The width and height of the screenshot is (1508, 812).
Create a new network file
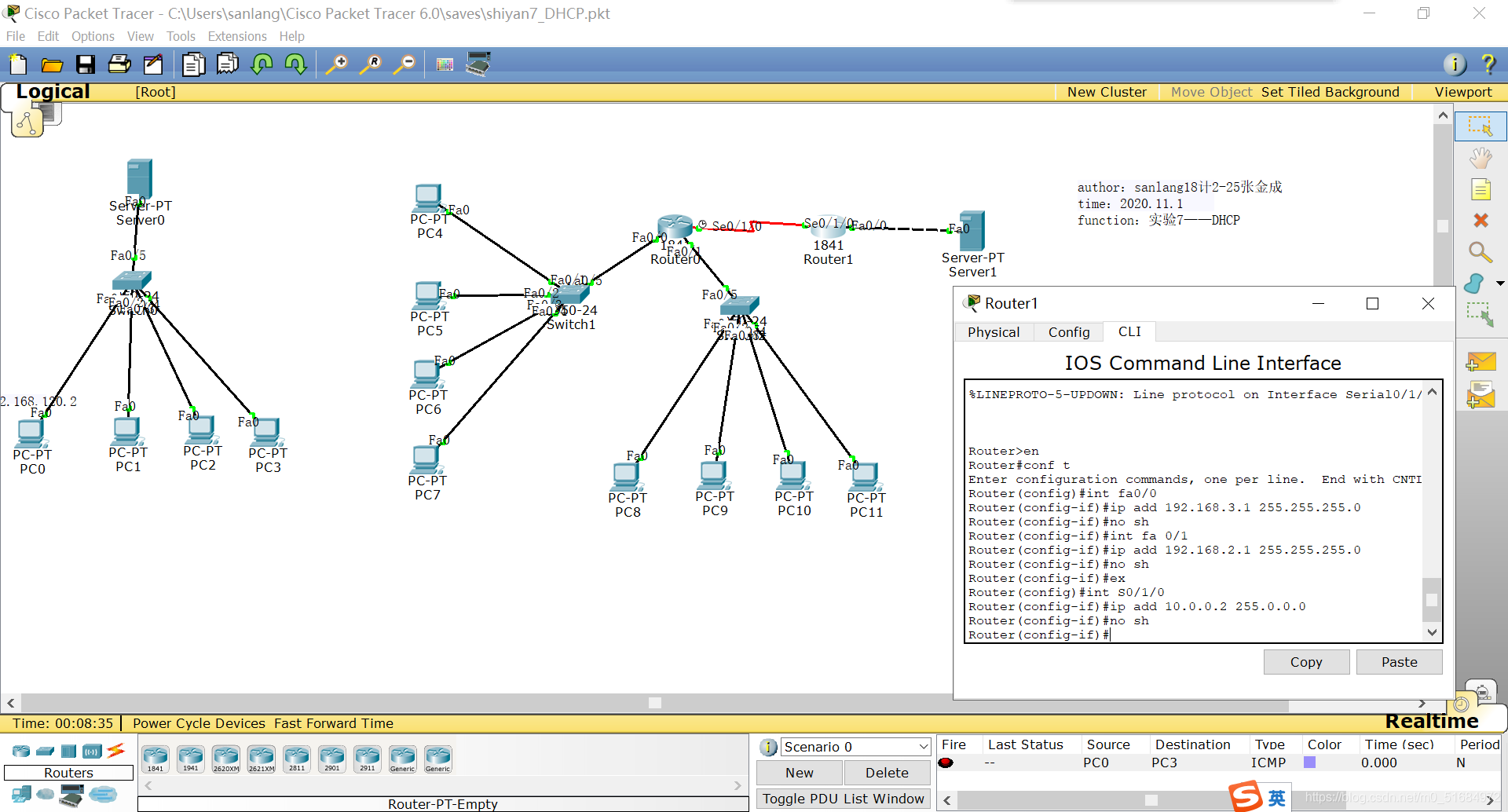pos(17,64)
